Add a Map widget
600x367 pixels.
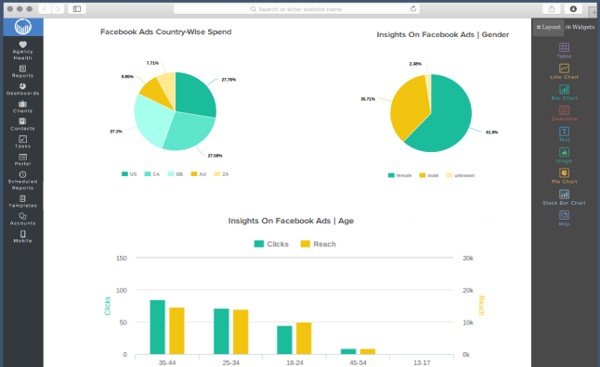click(x=564, y=218)
